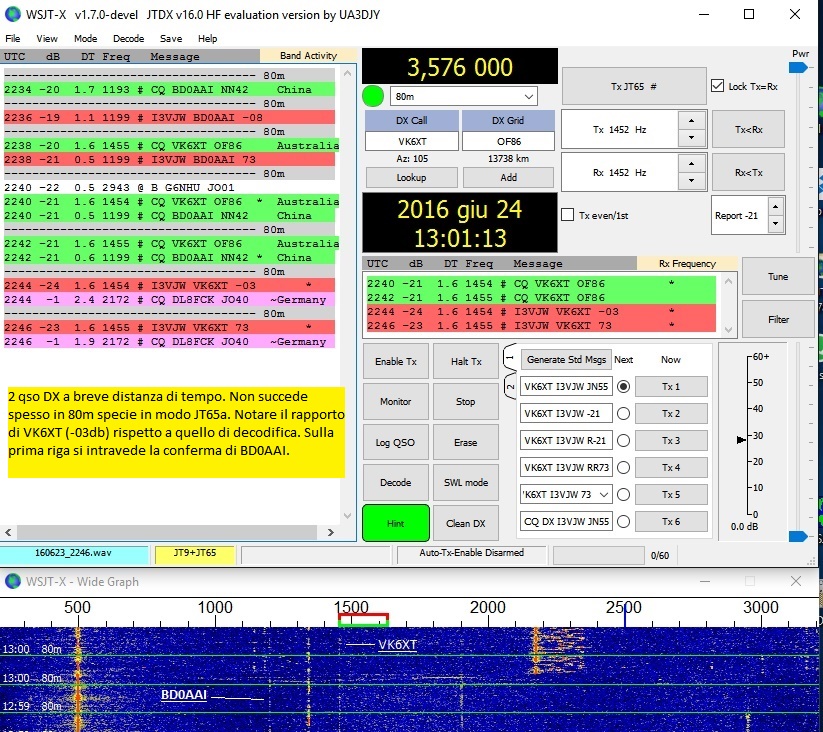Click the Rx Frequency pane scroll down arrow
Viewport: 823px width, 732px height.
point(728,330)
